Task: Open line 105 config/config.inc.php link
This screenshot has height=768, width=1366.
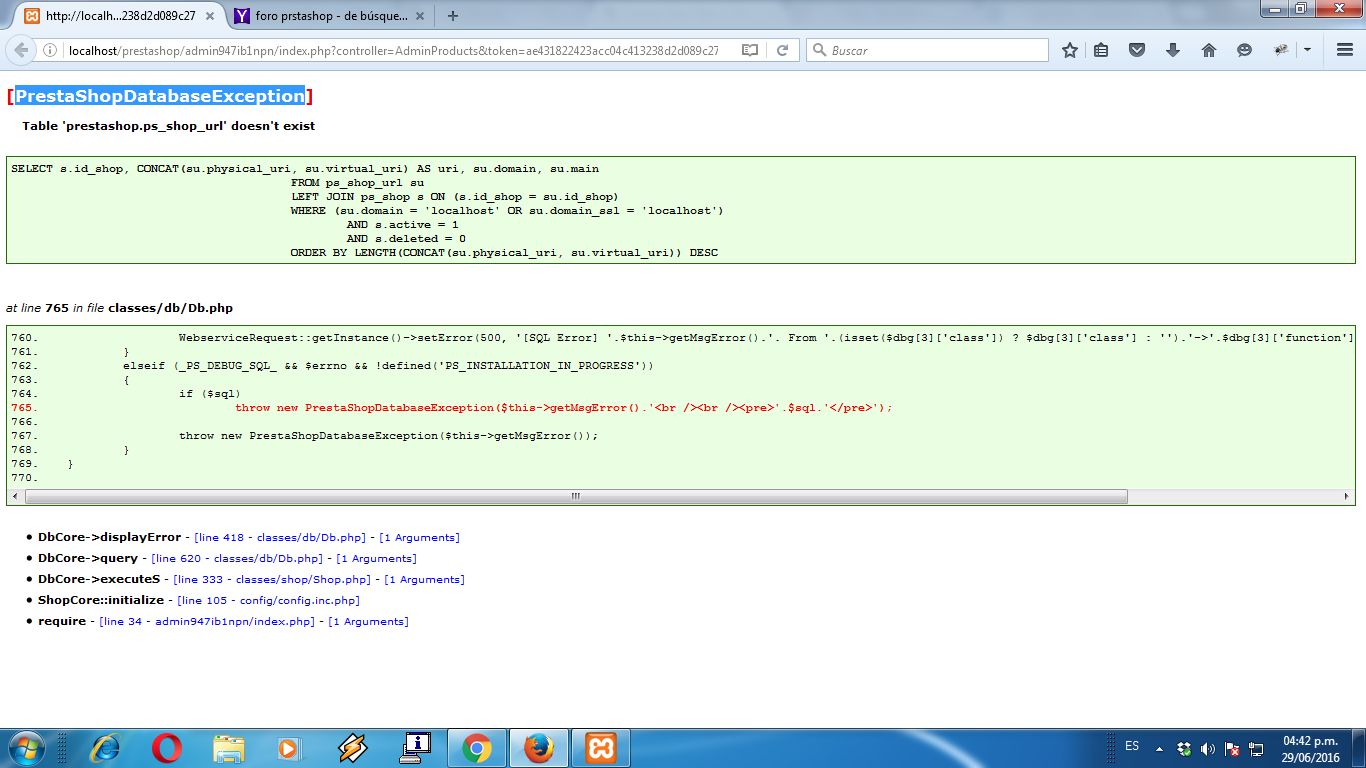Action: click(268, 601)
